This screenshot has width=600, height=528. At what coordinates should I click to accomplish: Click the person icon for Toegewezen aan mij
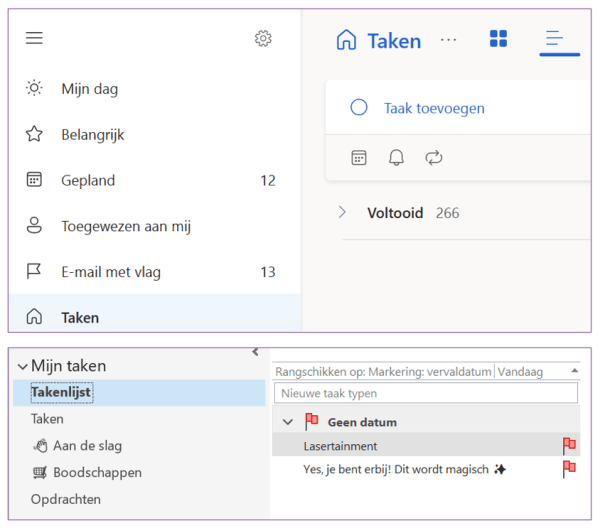tap(34, 225)
